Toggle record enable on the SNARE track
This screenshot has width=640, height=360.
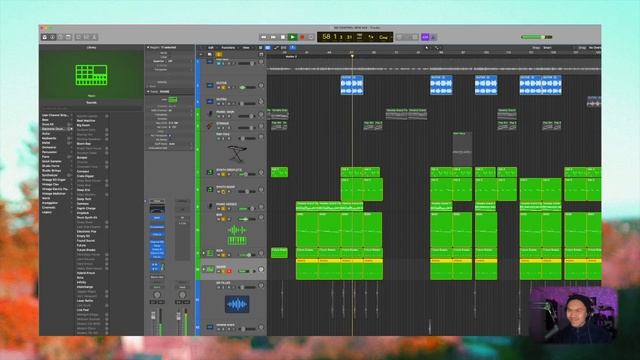[229, 271]
